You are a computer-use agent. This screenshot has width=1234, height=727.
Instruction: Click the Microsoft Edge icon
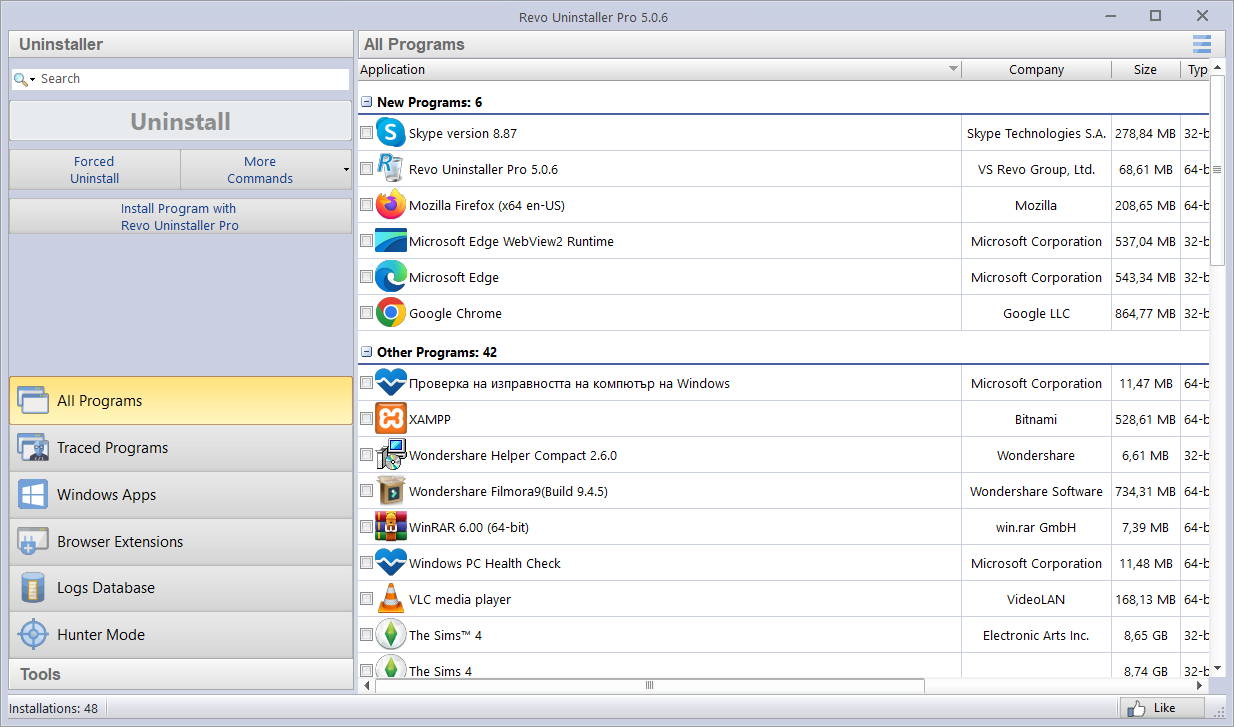pyautogui.click(x=390, y=277)
